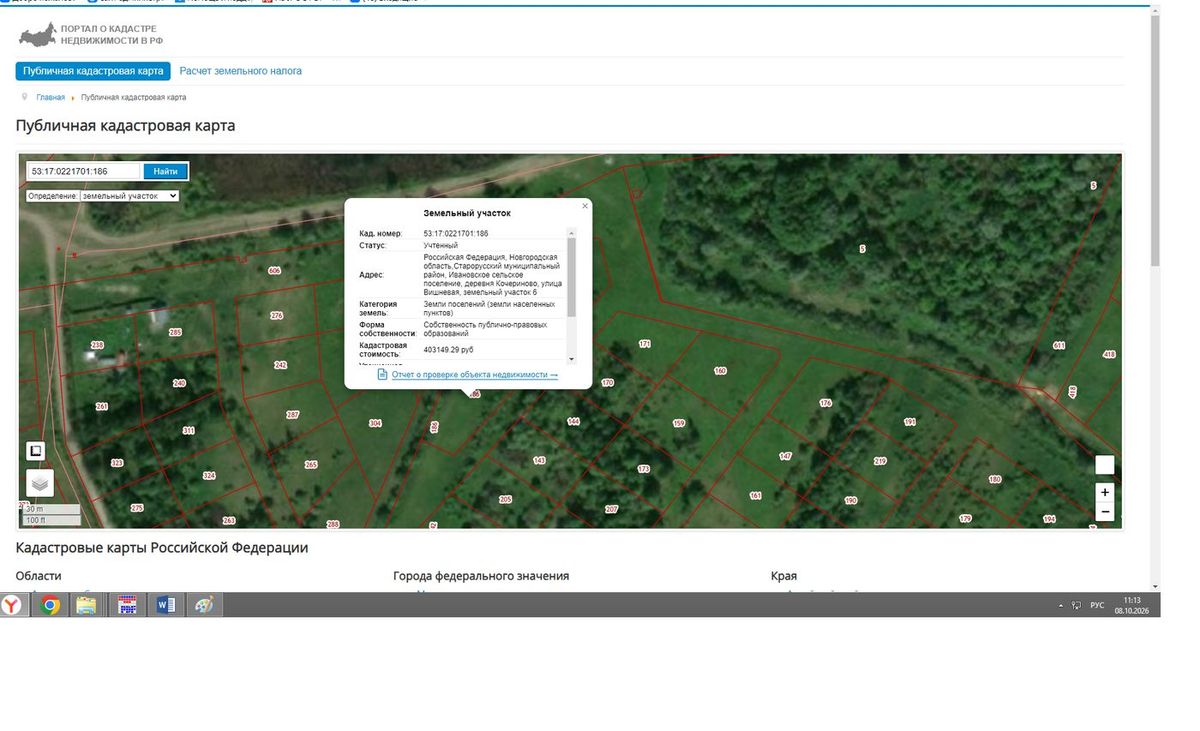Select parcel 159 on the map
Image resolution: width=1200 pixels, height=731 pixels.
coord(679,424)
